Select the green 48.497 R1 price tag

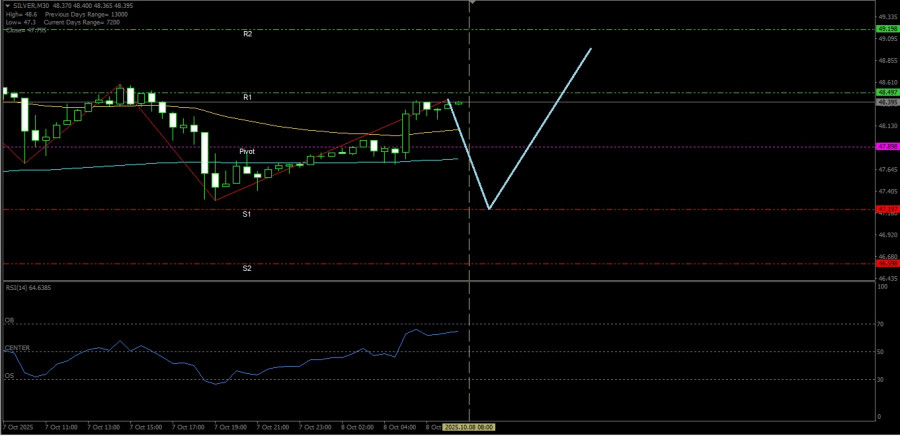(x=886, y=93)
